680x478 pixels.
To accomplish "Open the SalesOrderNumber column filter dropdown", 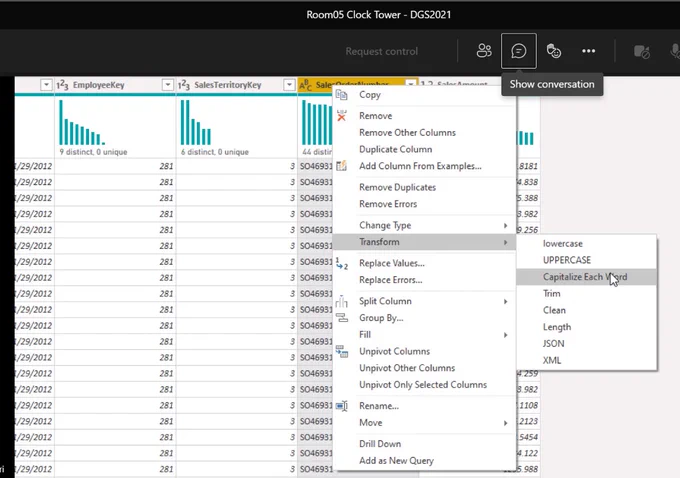I will [x=410, y=83].
